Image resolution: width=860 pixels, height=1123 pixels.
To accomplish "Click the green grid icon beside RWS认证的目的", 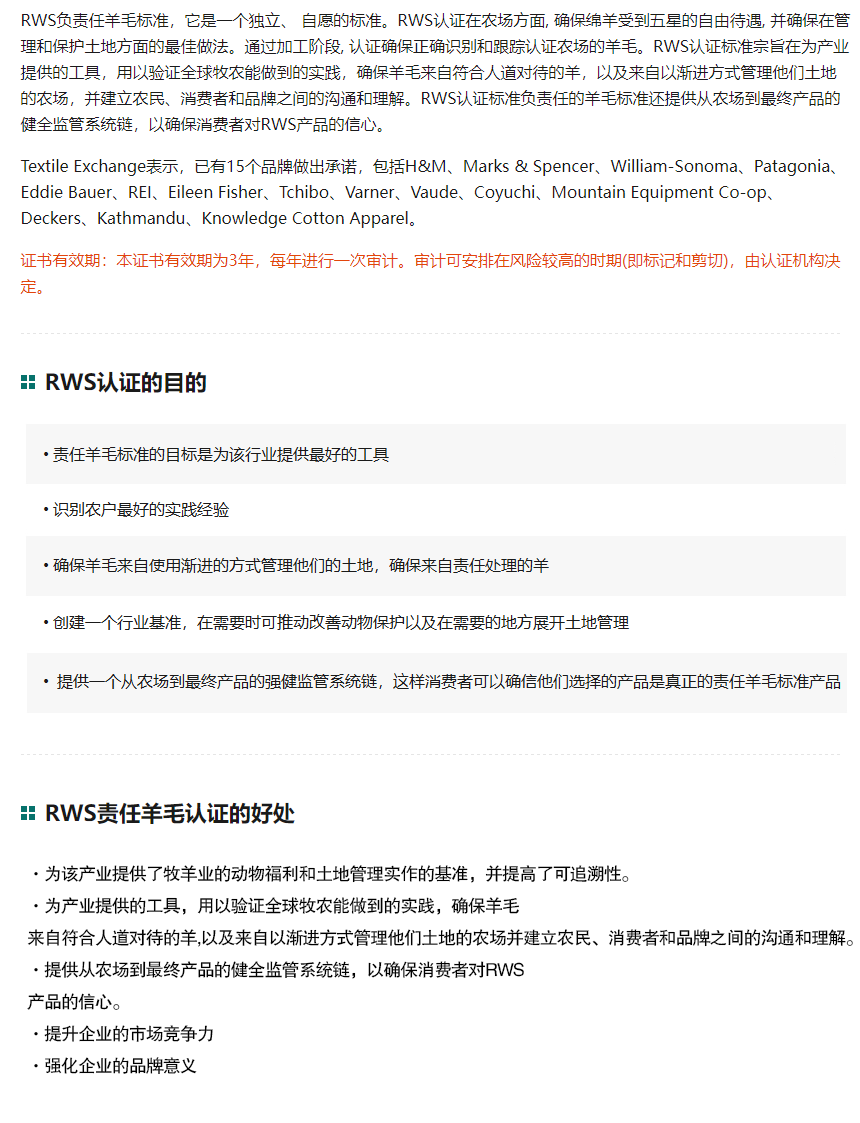I will click(x=28, y=383).
